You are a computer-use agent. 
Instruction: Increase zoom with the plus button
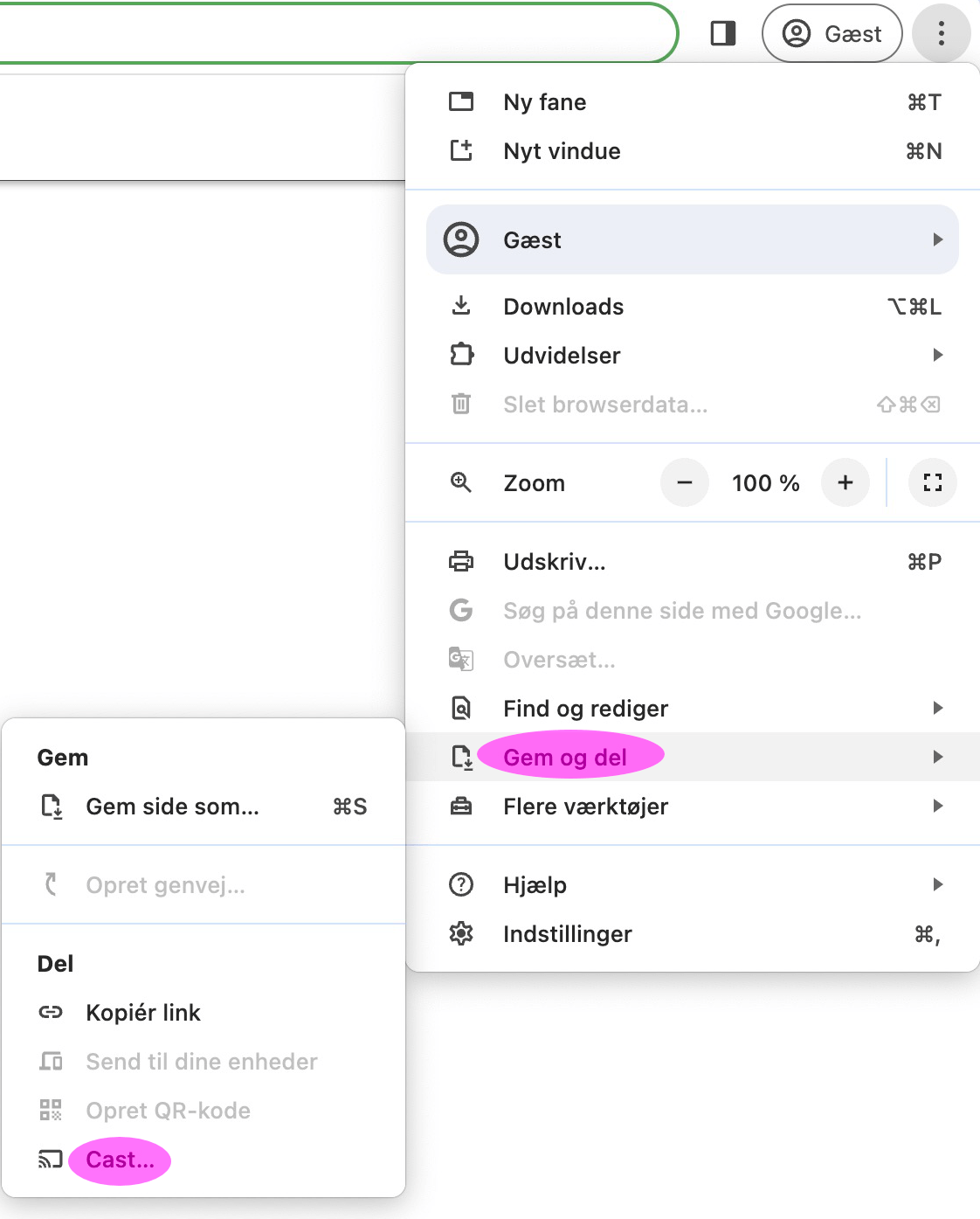point(845,482)
